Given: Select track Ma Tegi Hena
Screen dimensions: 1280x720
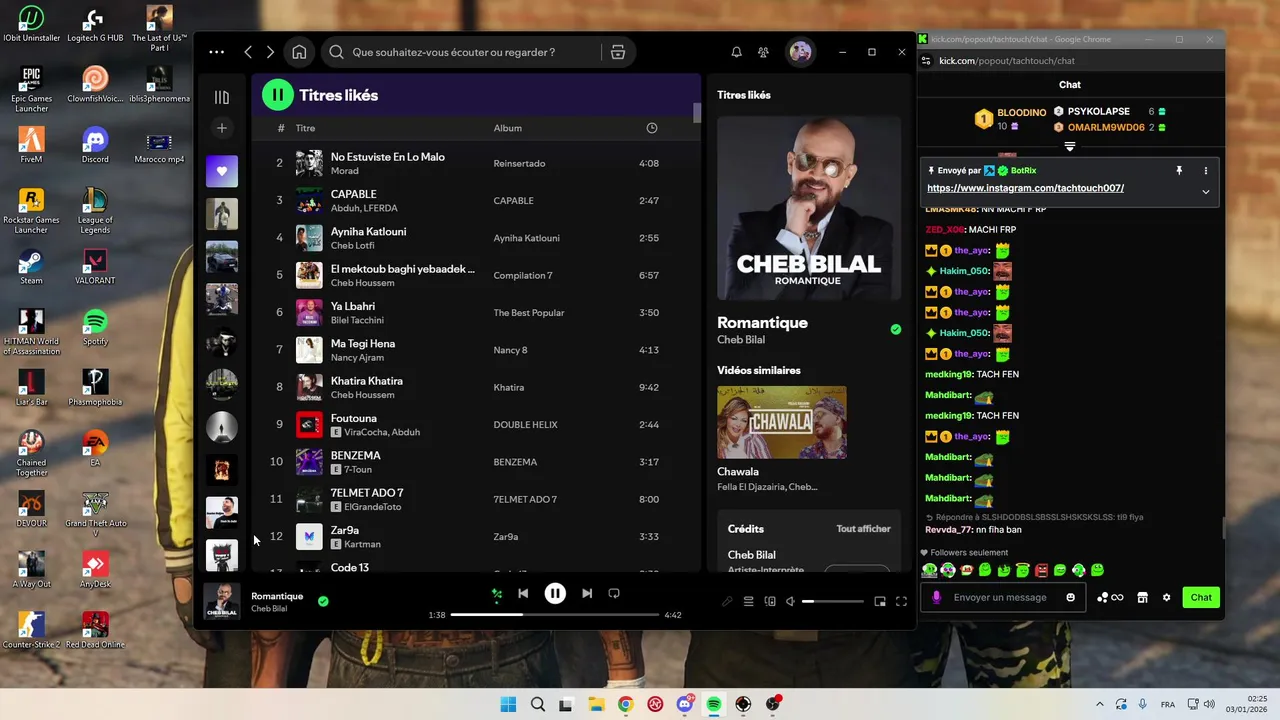Looking at the screenshot, I should pos(475,350).
